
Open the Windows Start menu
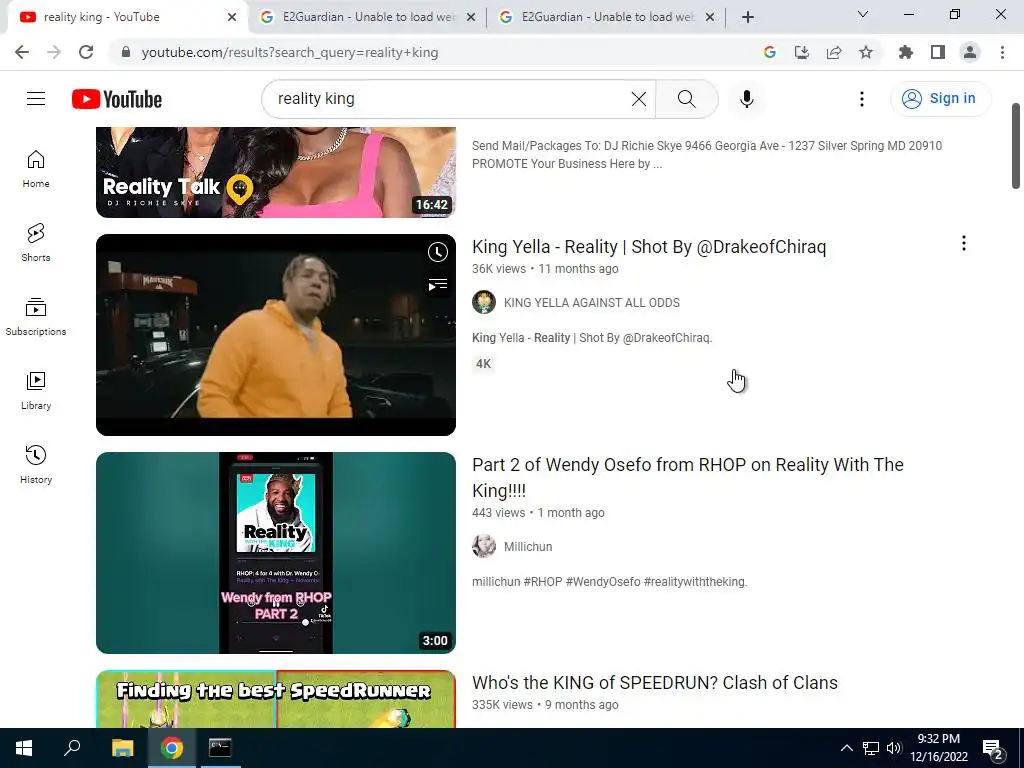(24, 748)
